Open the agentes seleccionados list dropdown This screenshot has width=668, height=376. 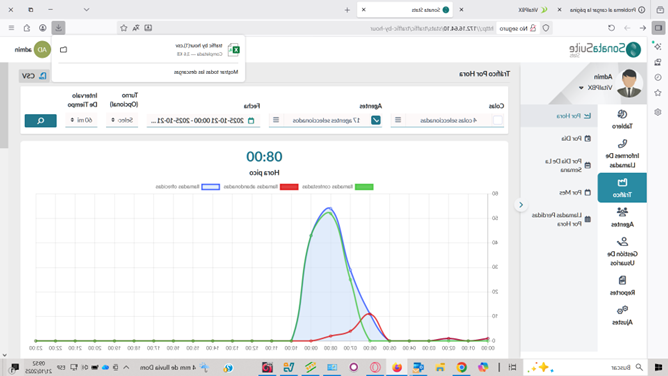pyautogui.click(x=326, y=121)
